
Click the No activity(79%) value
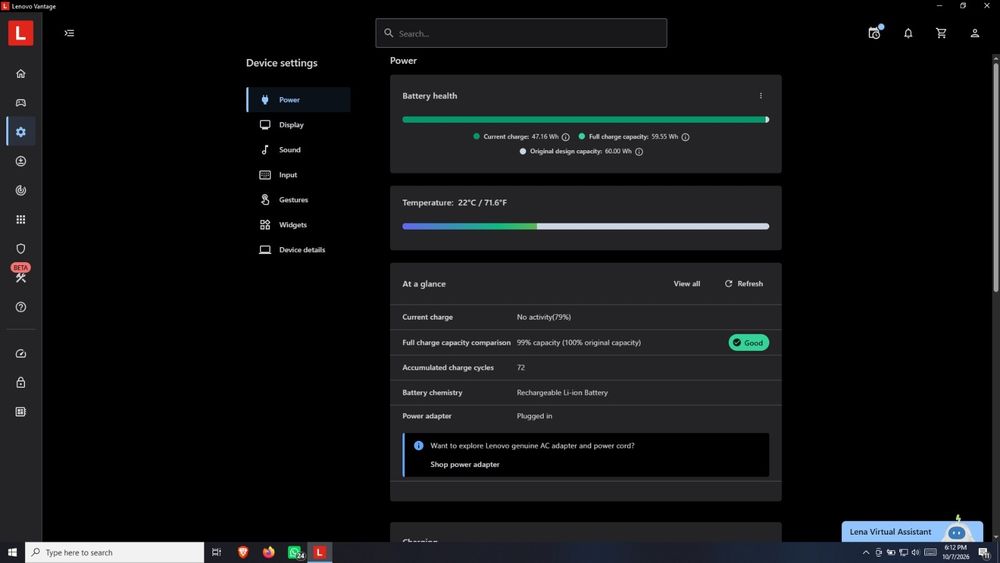tap(543, 317)
